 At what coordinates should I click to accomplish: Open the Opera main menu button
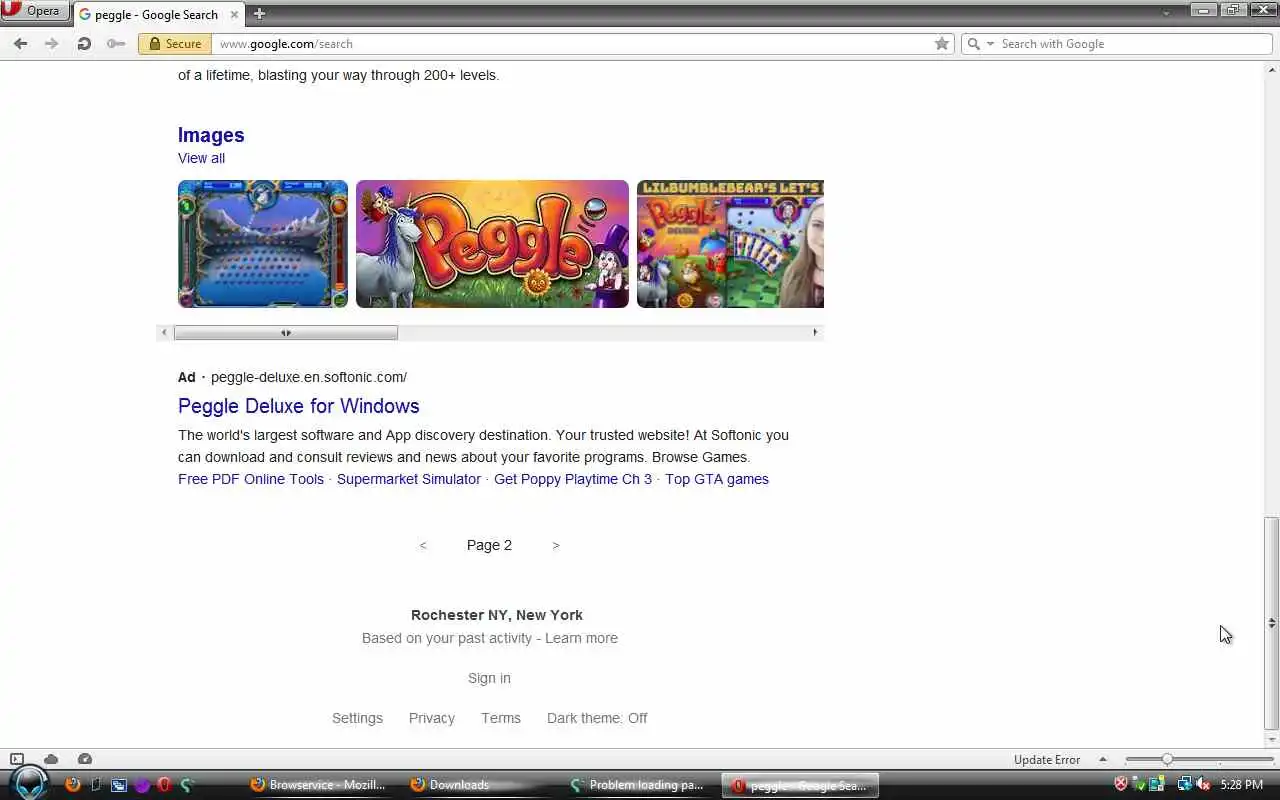click(35, 11)
